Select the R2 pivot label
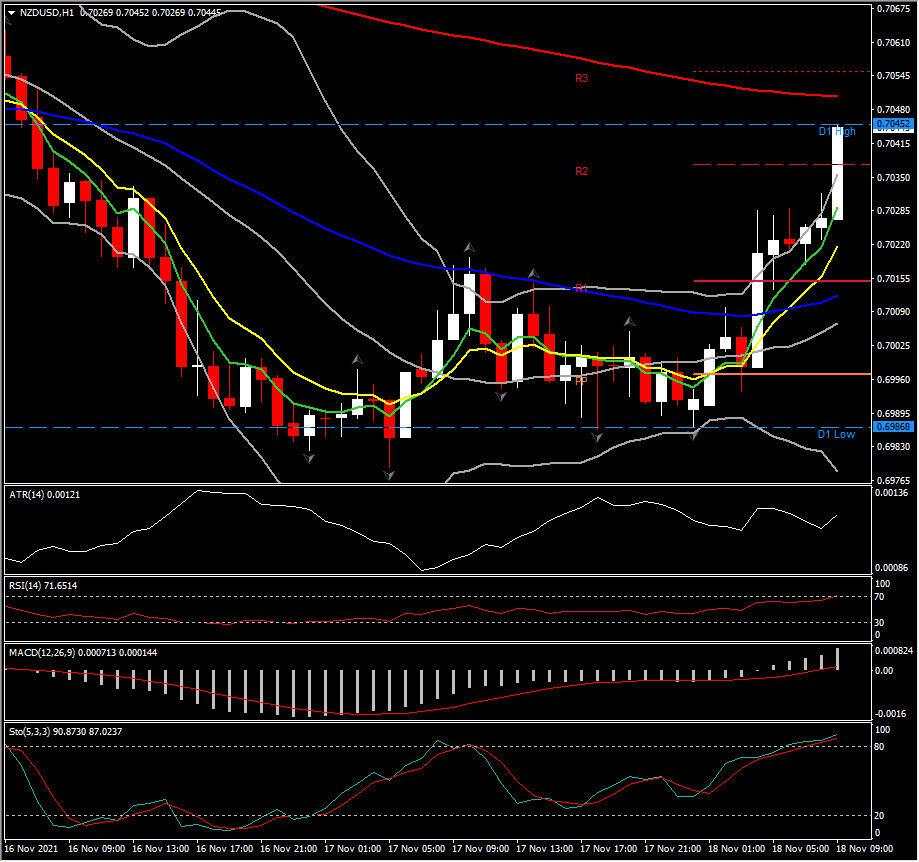The image size is (919, 862). 581,171
